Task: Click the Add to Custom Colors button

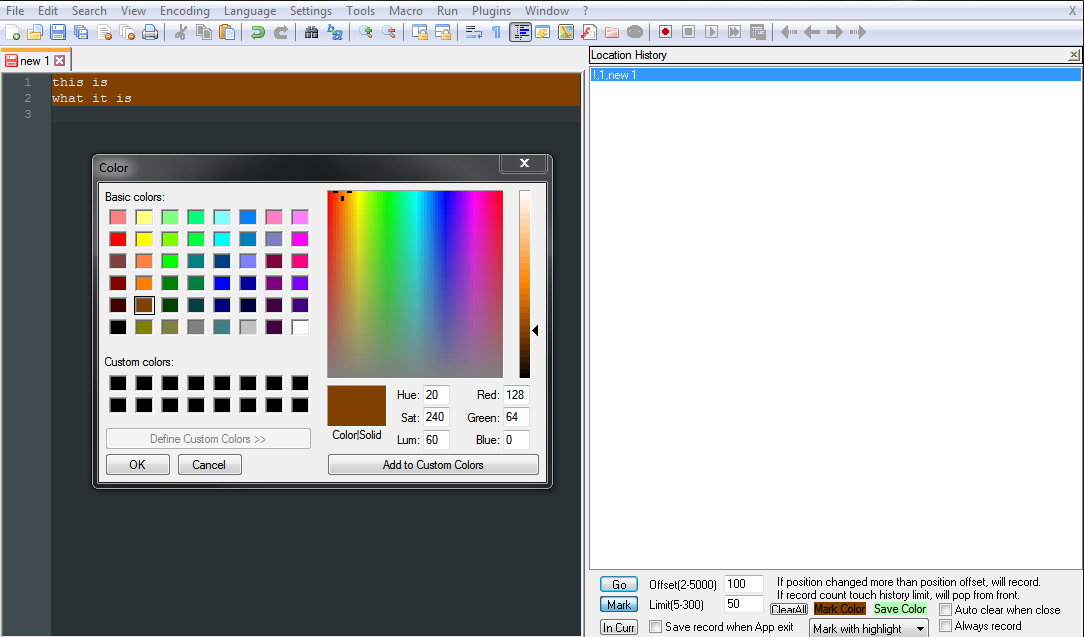Action: (433, 465)
